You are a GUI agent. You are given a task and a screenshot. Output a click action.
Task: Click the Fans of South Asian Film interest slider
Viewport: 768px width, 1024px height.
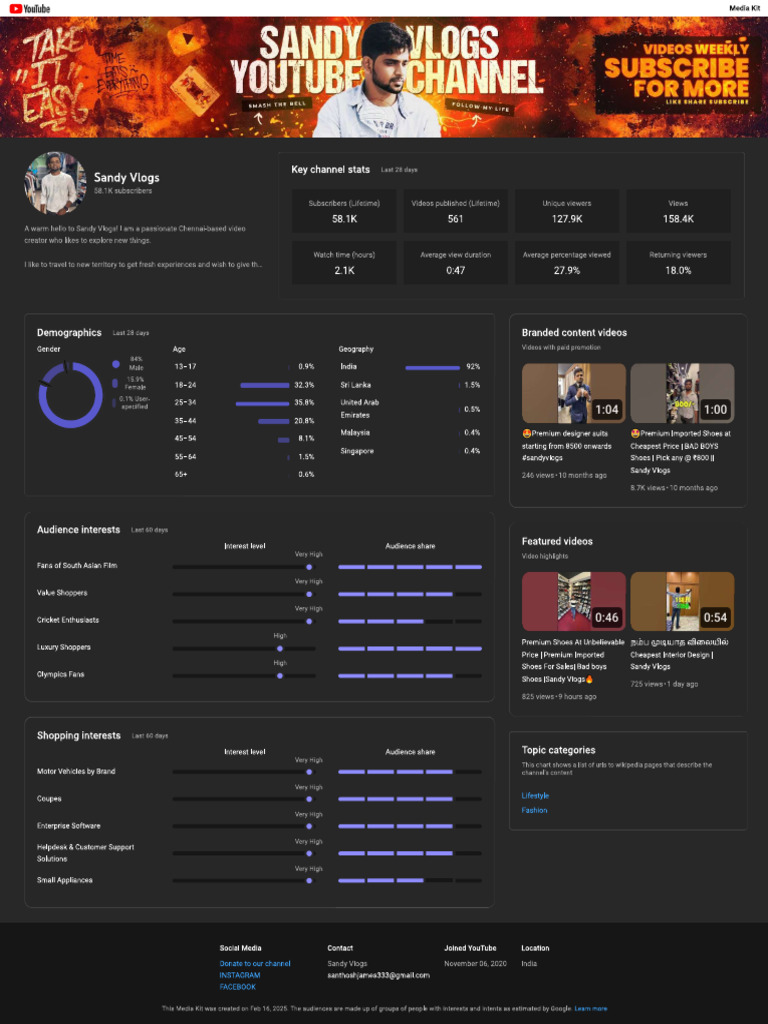[244, 567]
